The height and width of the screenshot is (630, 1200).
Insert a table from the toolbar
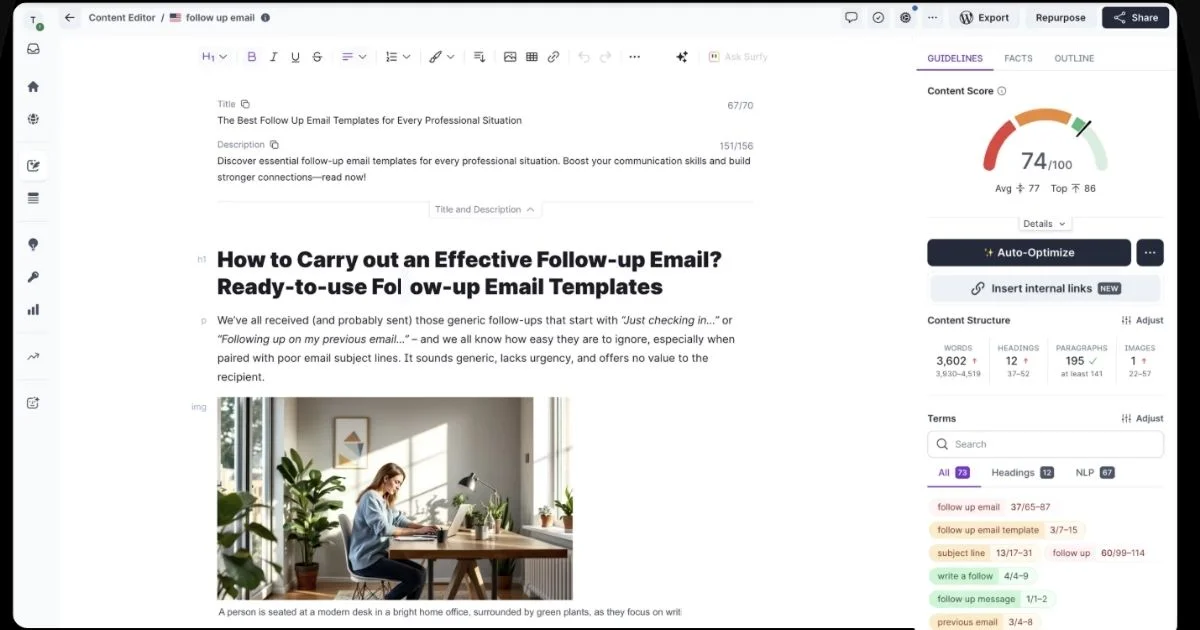click(532, 57)
